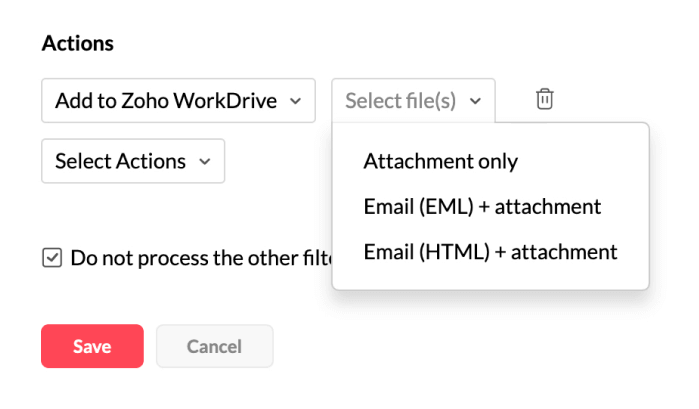Select Email (EML) + attachment

482,206
